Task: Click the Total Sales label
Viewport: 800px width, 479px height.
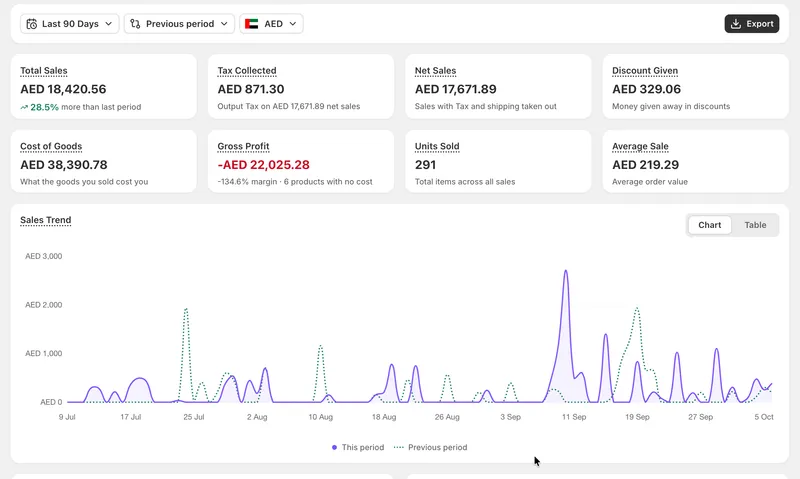Action: [x=44, y=71]
